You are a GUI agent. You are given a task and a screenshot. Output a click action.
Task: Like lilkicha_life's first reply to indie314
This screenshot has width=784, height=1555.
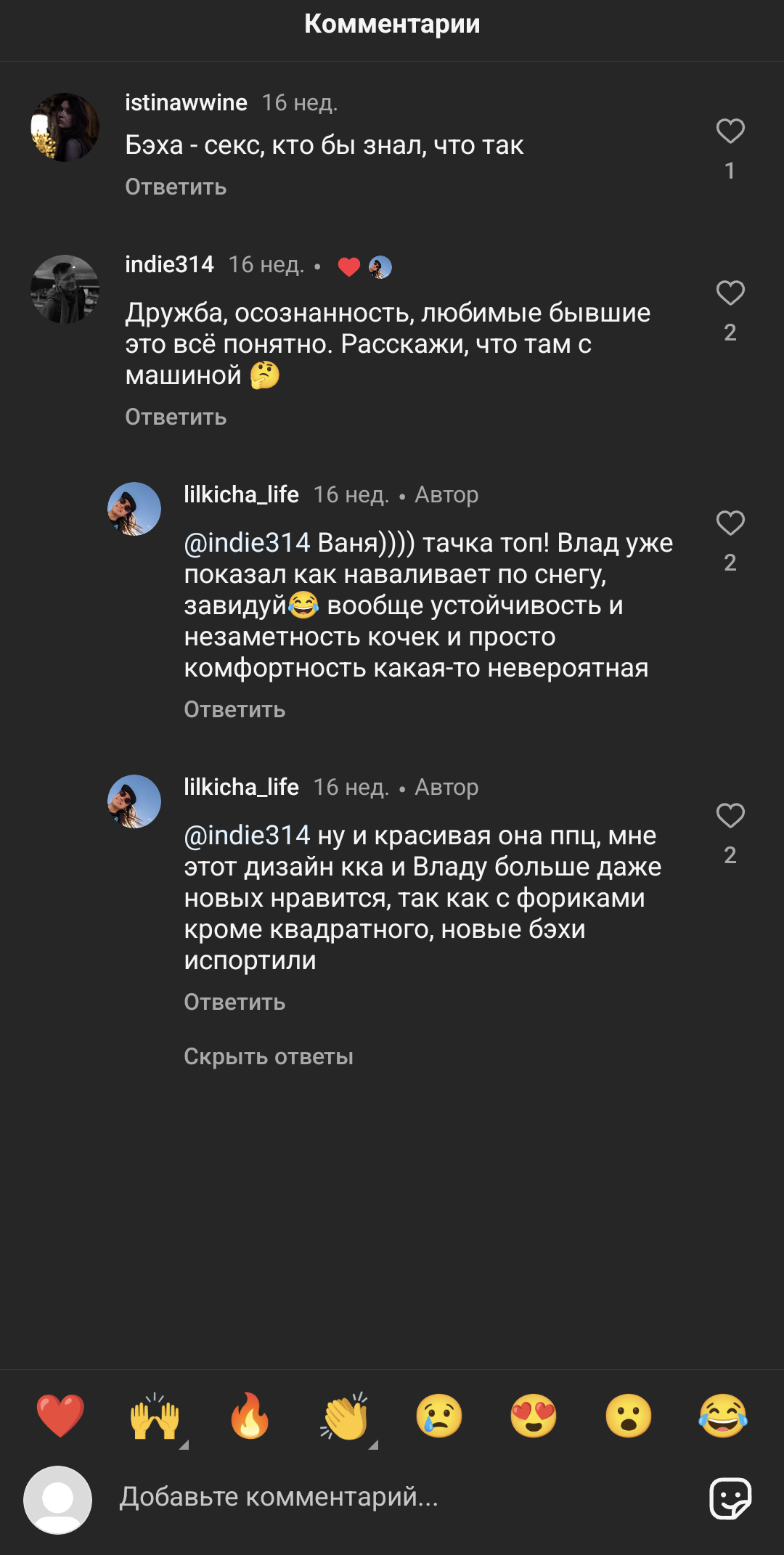730,523
